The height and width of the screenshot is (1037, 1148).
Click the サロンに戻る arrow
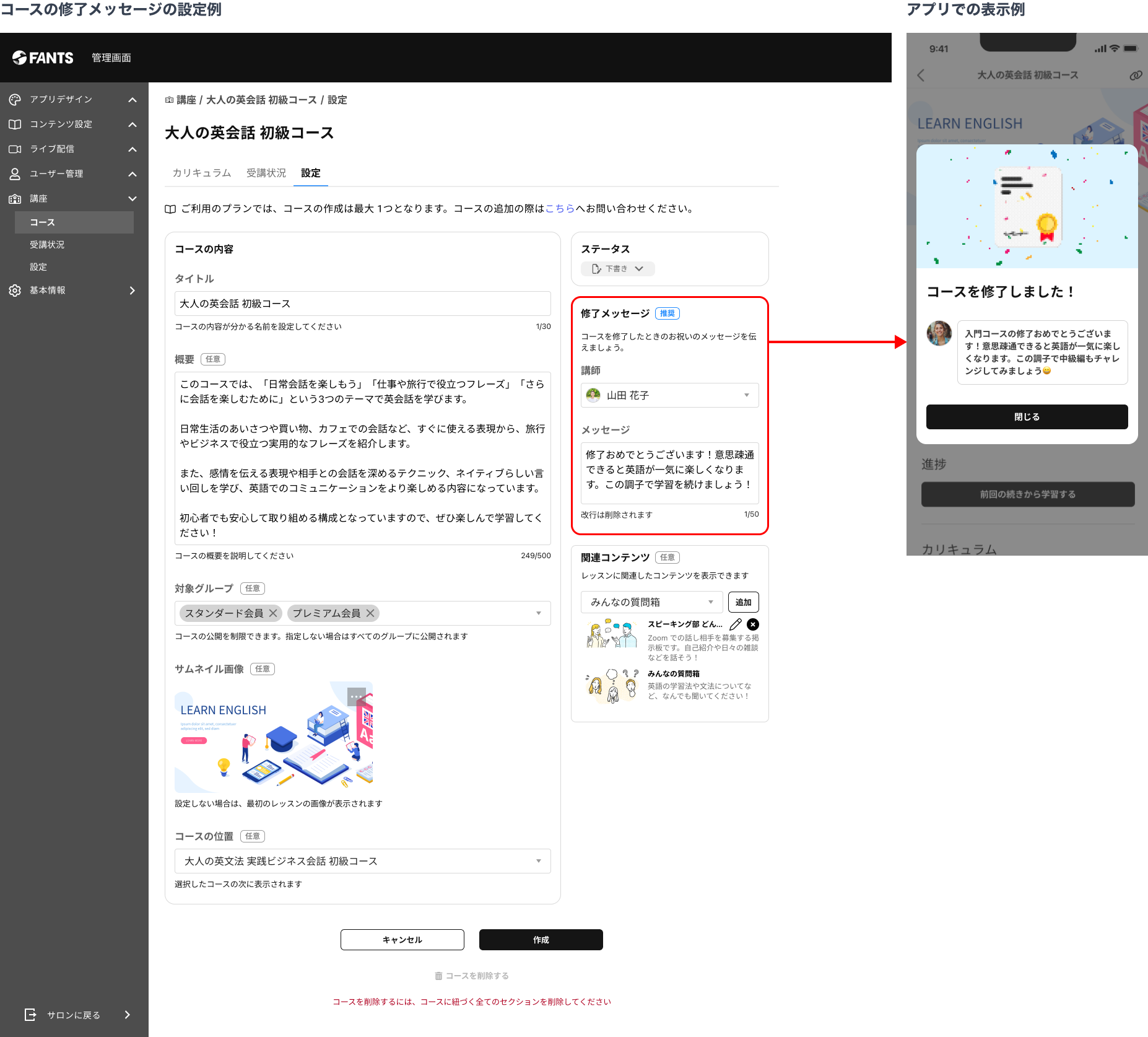tap(128, 1015)
